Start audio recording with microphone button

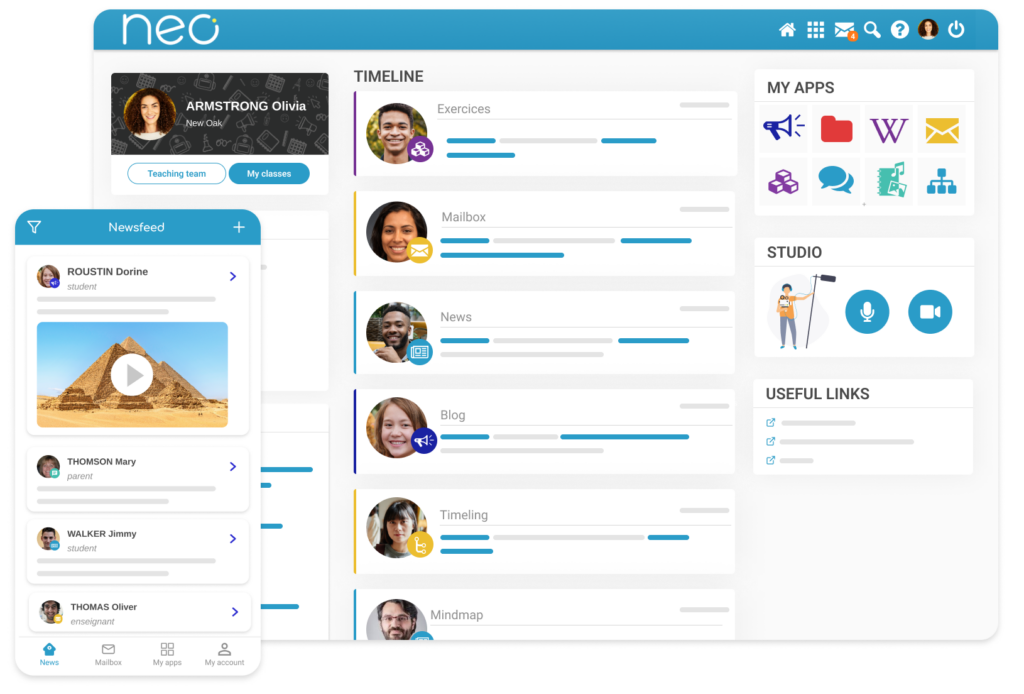(x=867, y=312)
